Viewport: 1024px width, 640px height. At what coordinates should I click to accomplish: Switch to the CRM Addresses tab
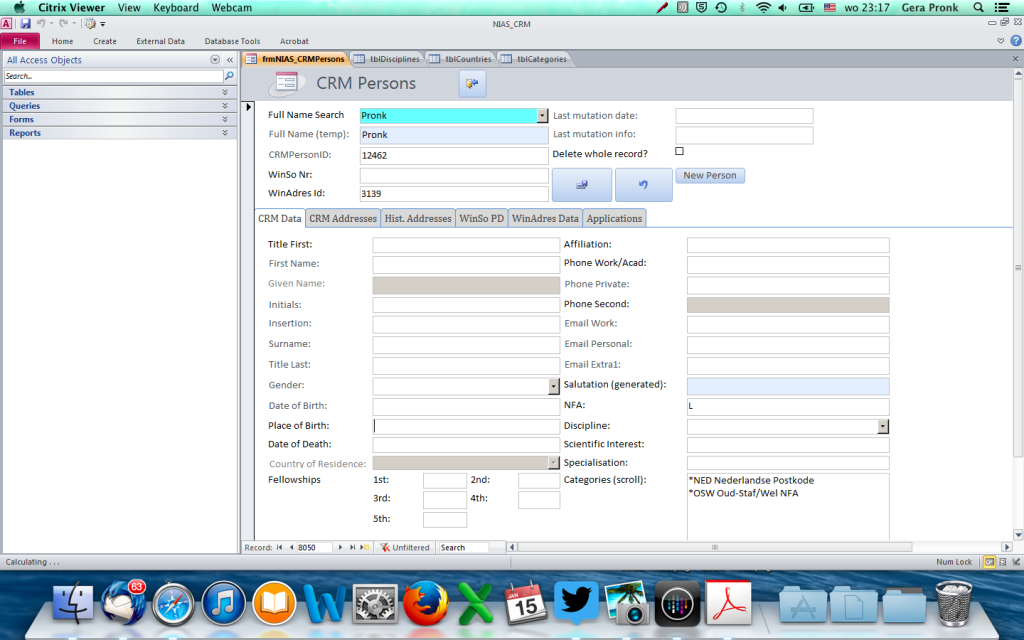click(342, 218)
